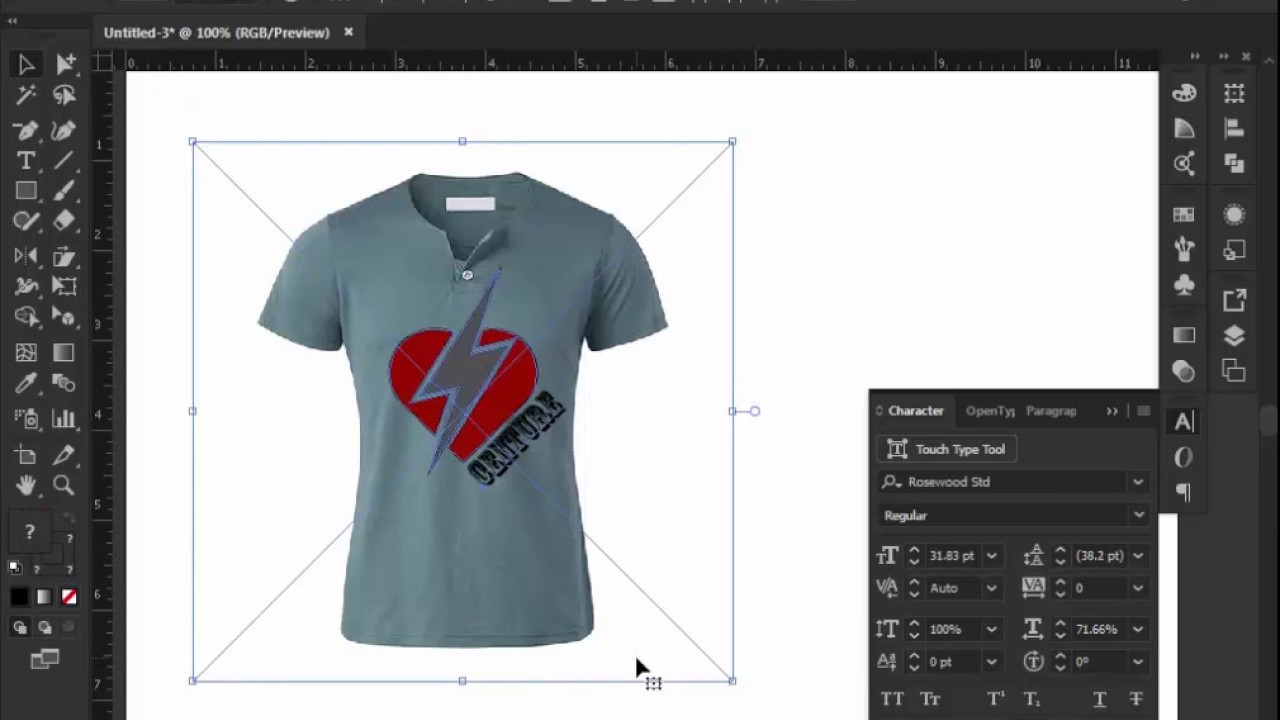The height and width of the screenshot is (720, 1280).
Task: Select the Magic Wand tool
Action: [x=27, y=96]
